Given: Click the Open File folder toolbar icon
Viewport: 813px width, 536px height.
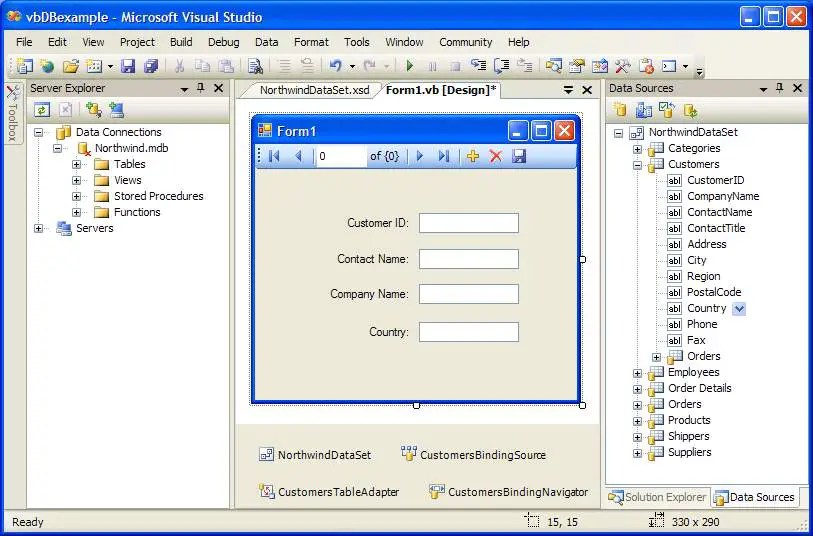Looking at the screenshot, I should pyautogui.click(x=71, y=66).
